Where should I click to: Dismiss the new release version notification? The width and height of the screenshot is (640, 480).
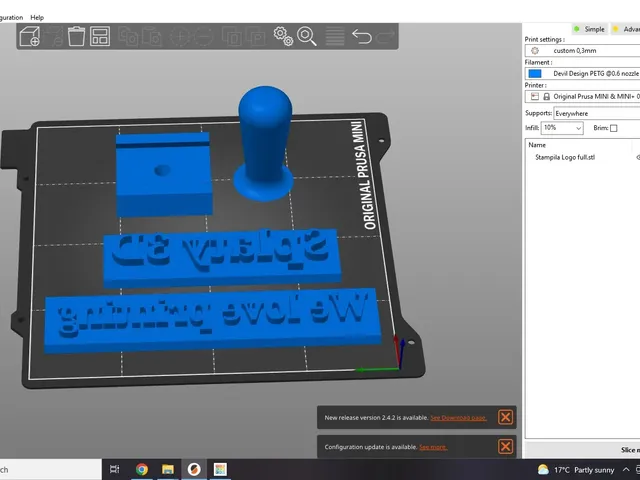tap(505, 417)
